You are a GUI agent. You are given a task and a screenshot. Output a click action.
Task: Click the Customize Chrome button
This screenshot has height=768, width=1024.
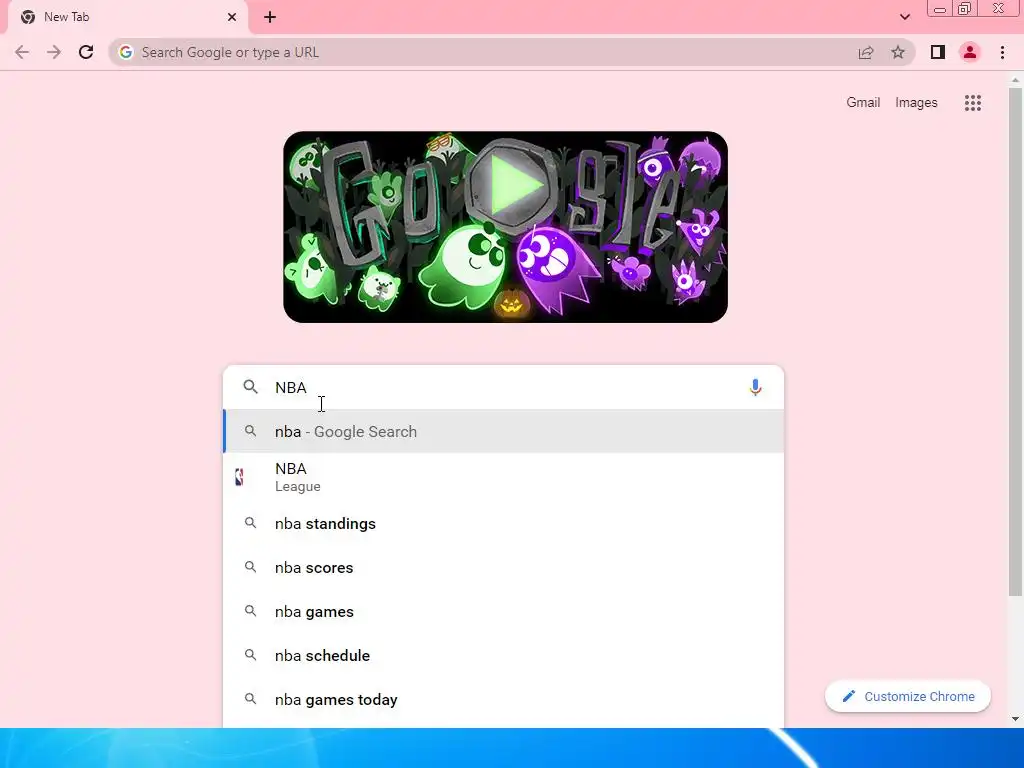[908, 696]
